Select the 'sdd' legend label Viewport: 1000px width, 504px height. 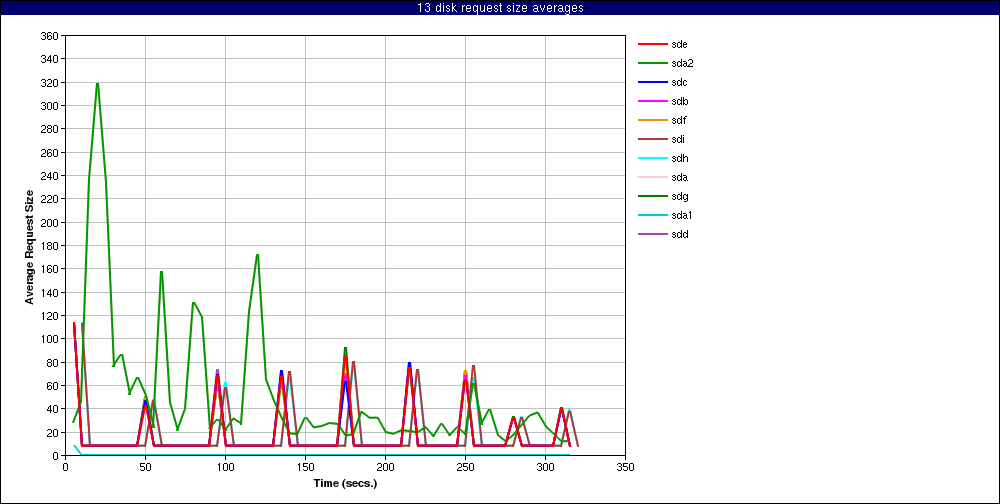[x=679, y=234]
